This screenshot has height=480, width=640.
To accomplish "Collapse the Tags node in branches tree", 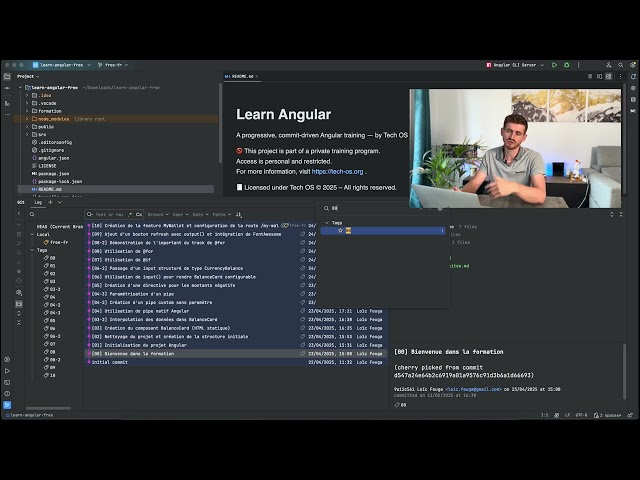I will point(32,250).
